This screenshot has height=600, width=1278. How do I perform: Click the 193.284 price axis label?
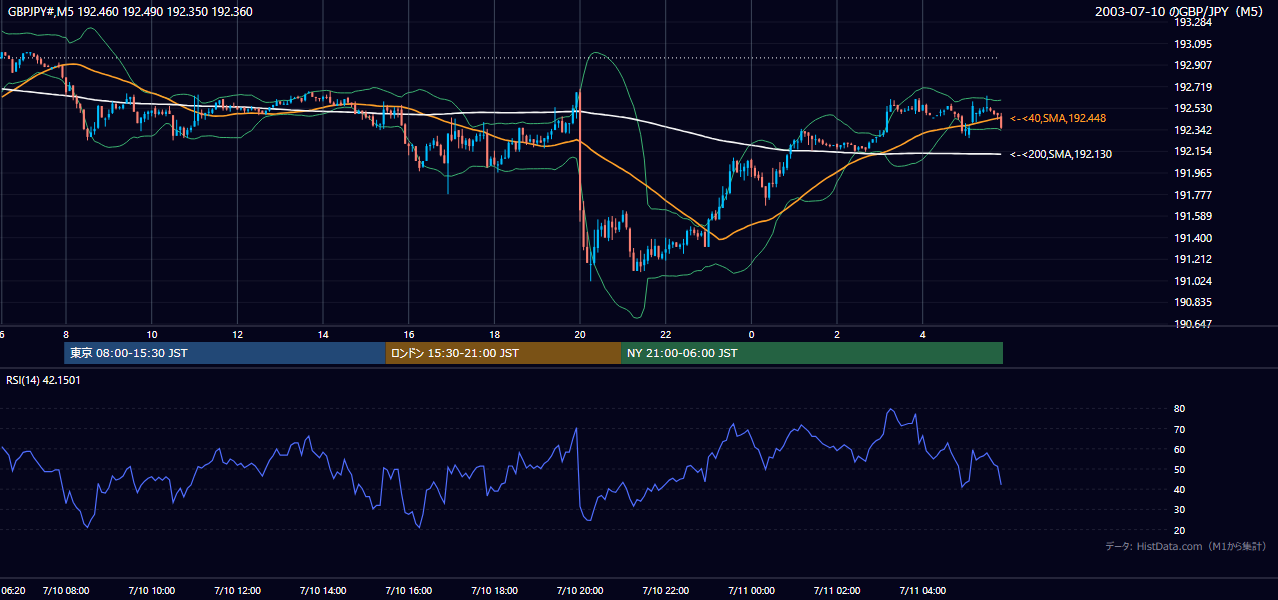pos(1192,22)
